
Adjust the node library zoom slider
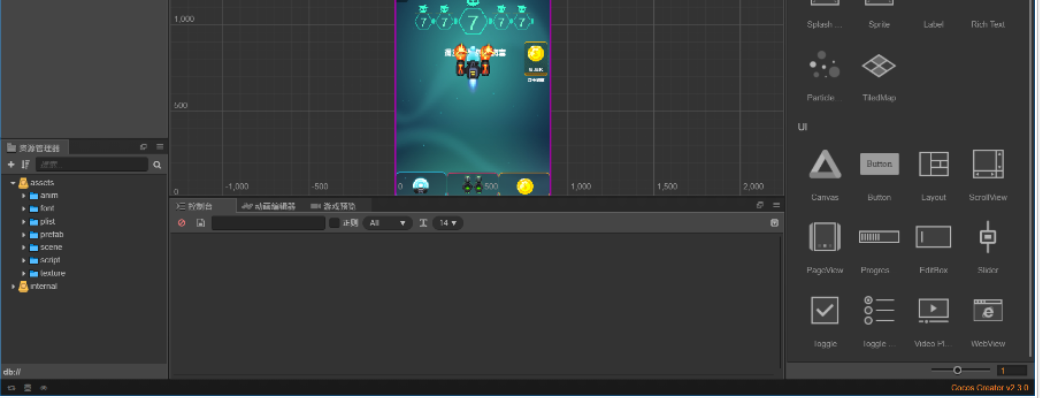tap(958, 370)
